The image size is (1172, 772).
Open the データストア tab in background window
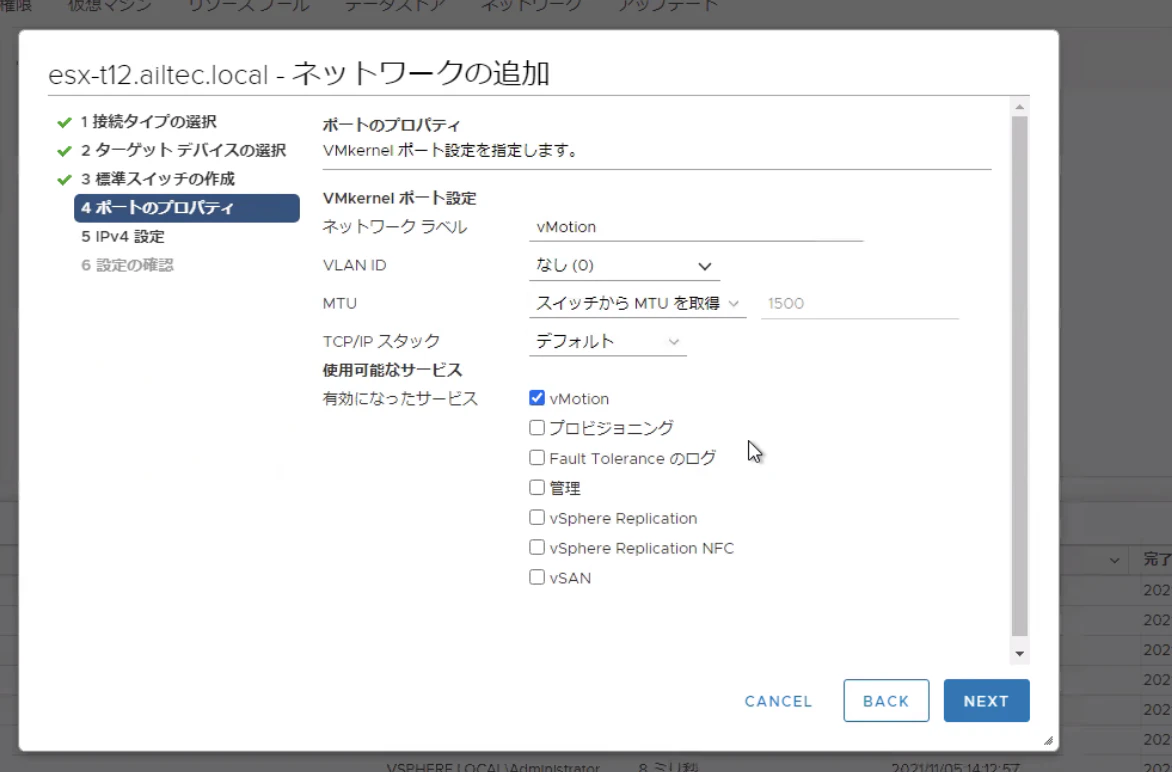[395, 6]
